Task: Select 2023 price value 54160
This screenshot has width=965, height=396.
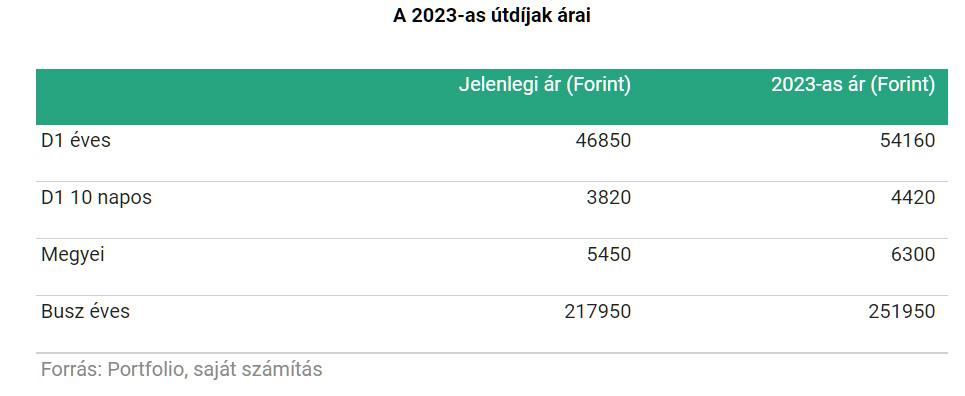Action: click(x=907, y=140)
